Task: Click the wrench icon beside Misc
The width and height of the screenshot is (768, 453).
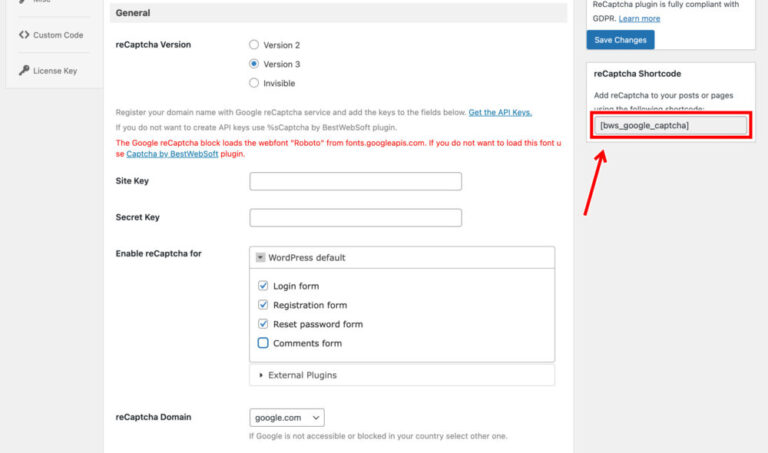Action: [24, 2]
